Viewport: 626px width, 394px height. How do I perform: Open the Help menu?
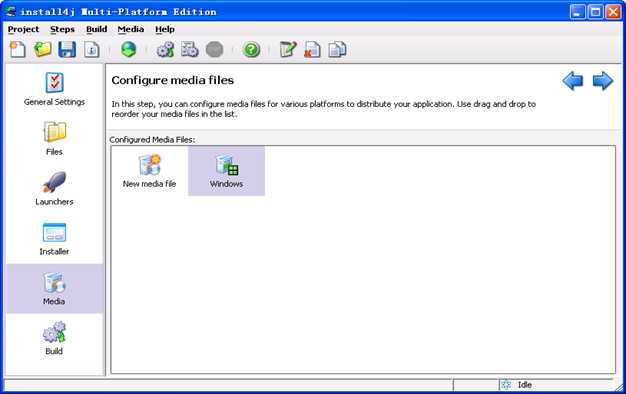165,29
